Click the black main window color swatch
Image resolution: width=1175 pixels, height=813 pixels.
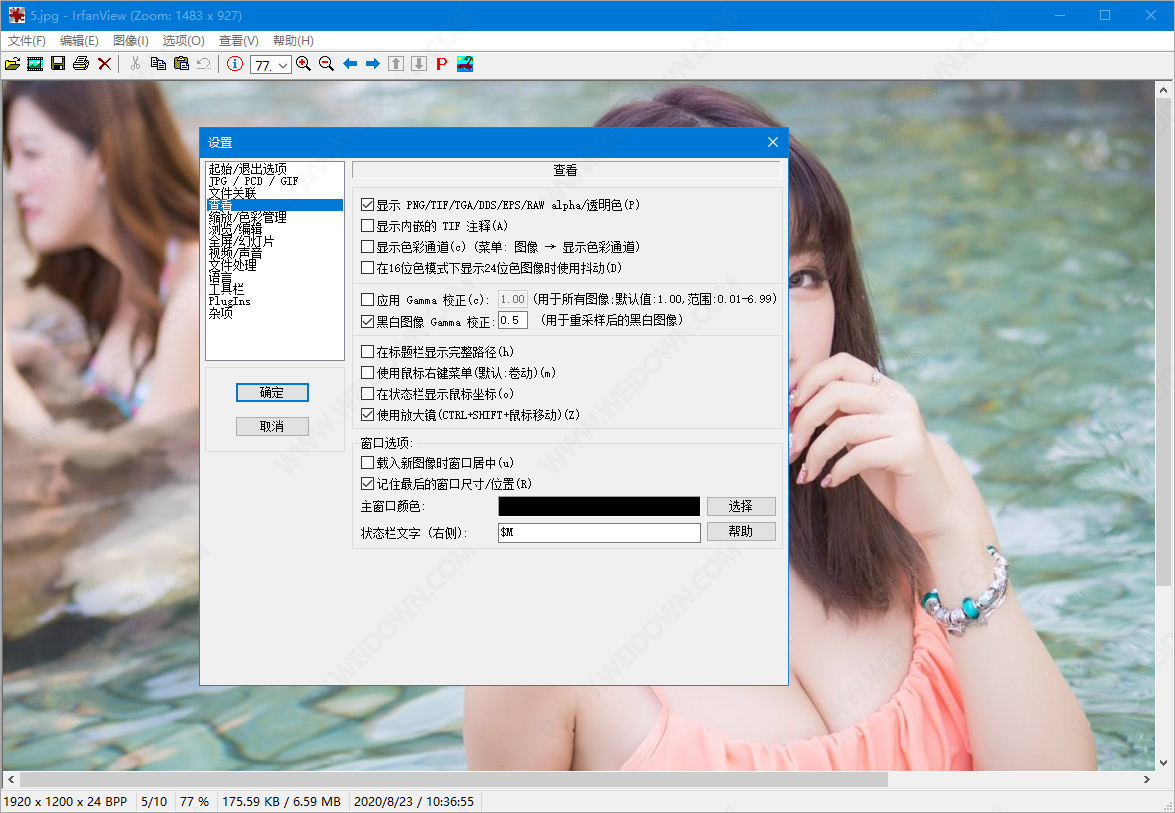(599, 507)
